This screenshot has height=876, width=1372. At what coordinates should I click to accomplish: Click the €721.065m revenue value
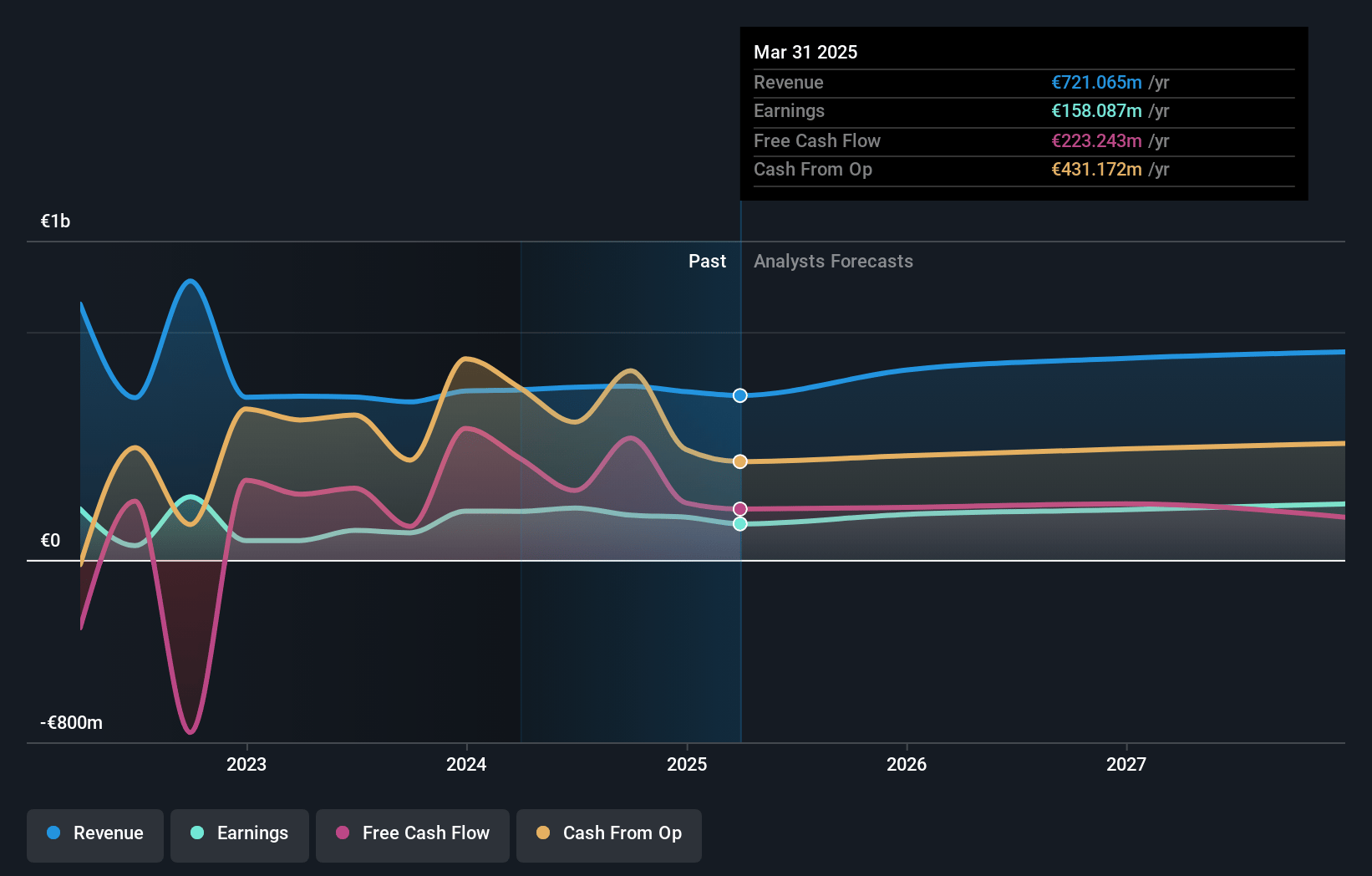[x=1096, y=82]
